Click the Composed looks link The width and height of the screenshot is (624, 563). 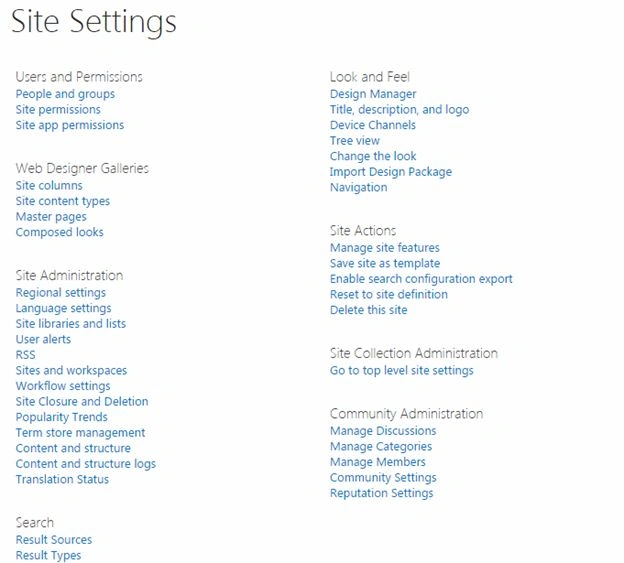[x=60, y=232]
